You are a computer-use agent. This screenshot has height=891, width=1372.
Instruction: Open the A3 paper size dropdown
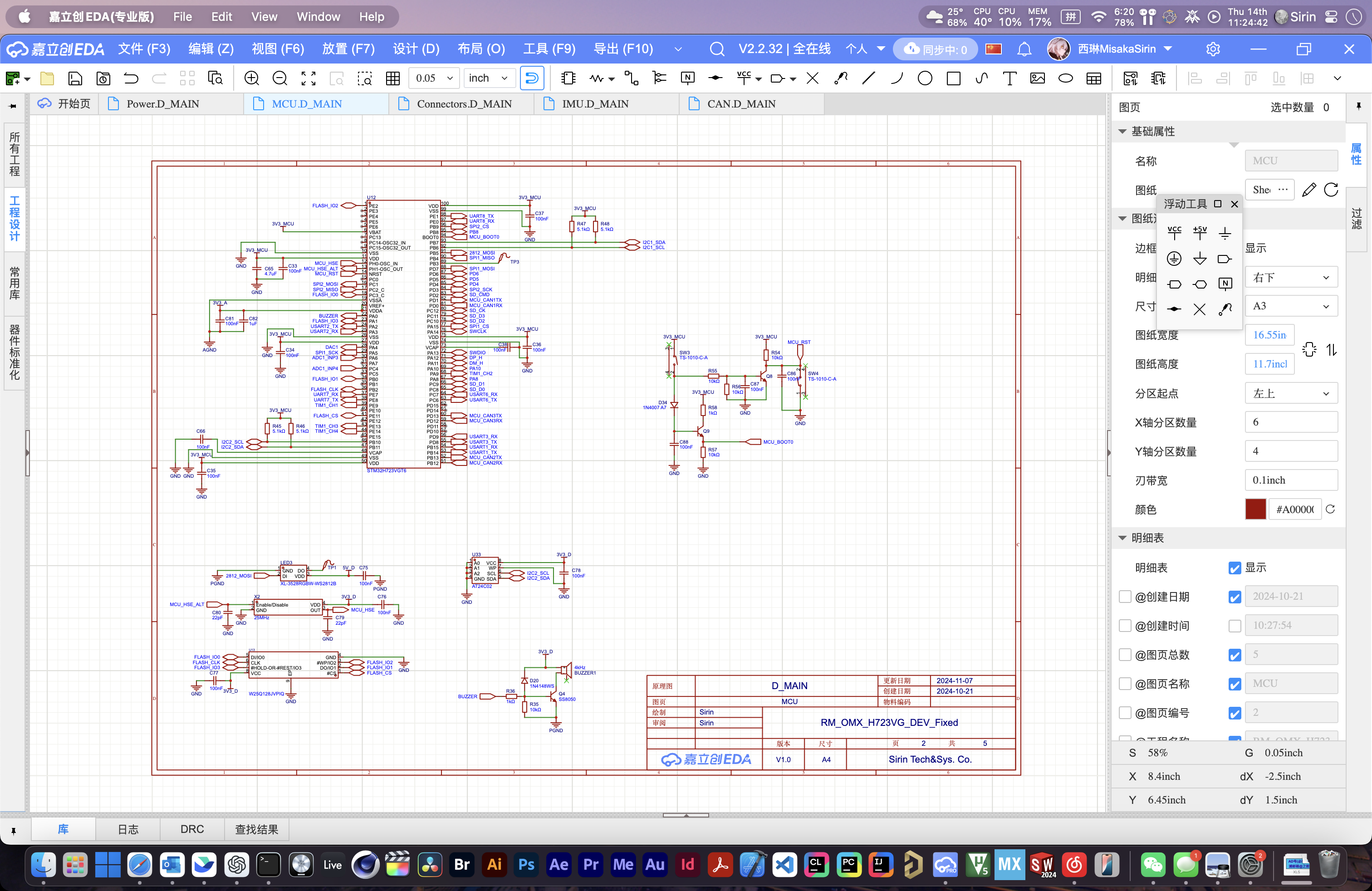(x=1291, y=306)
